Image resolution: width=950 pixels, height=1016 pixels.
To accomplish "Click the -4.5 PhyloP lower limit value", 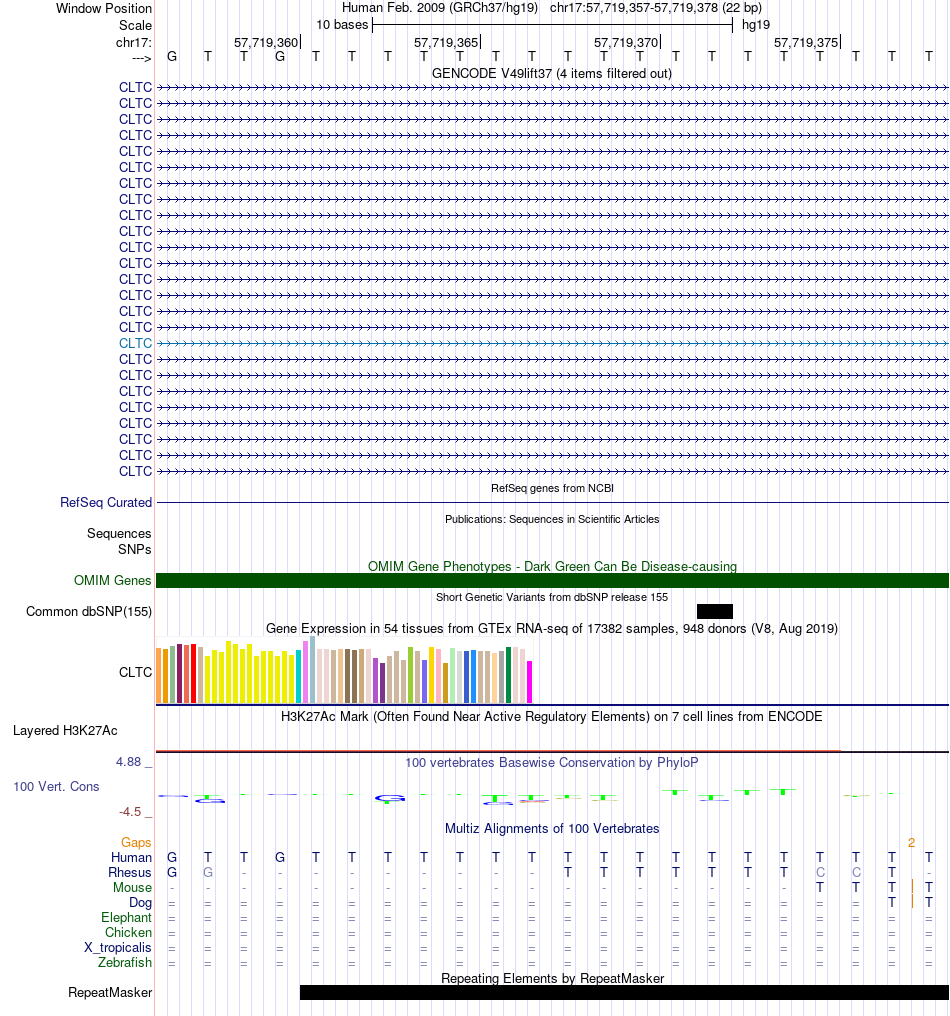I will coord(130,811).
